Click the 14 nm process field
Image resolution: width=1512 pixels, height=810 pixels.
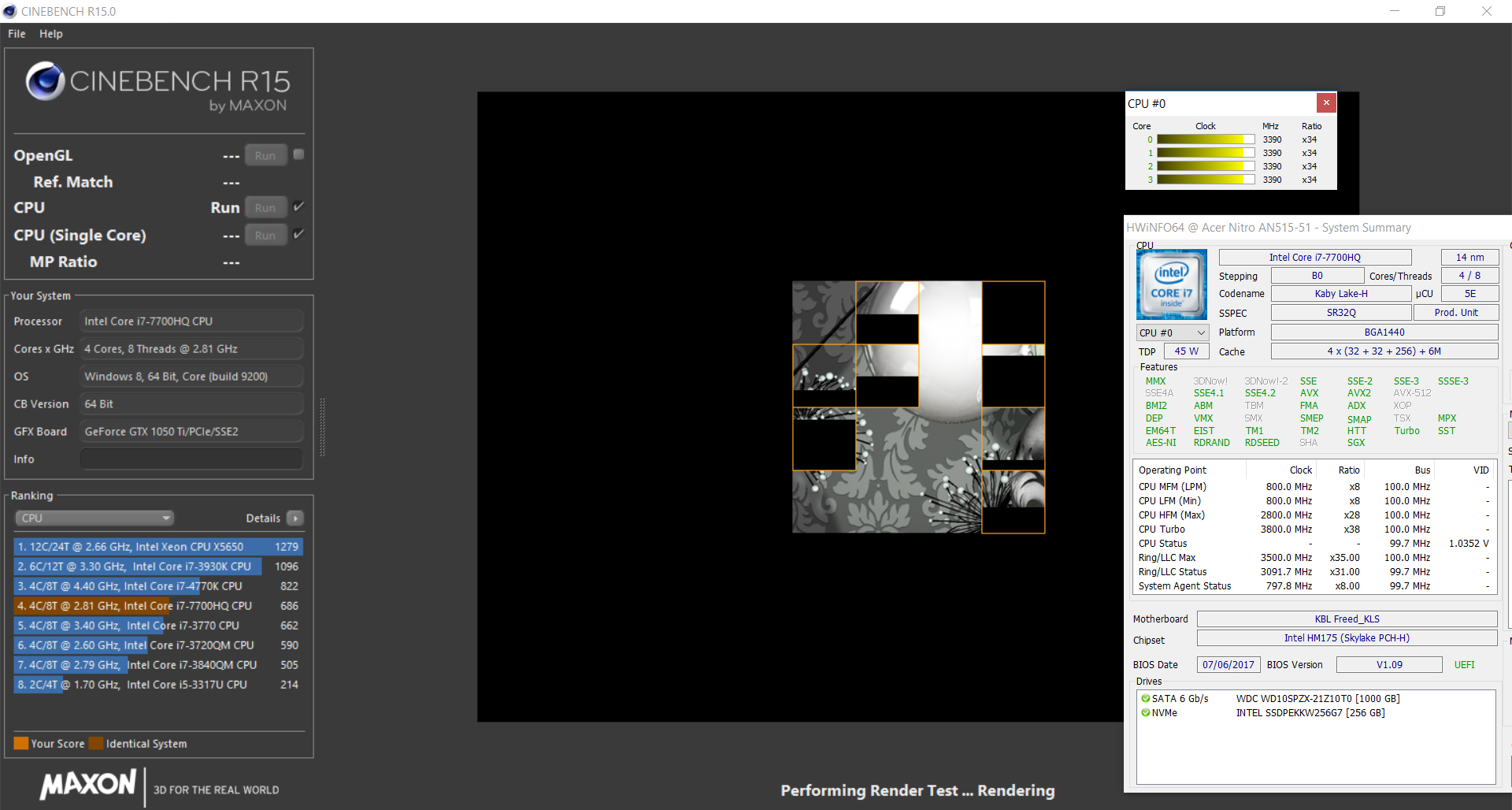1469,257
